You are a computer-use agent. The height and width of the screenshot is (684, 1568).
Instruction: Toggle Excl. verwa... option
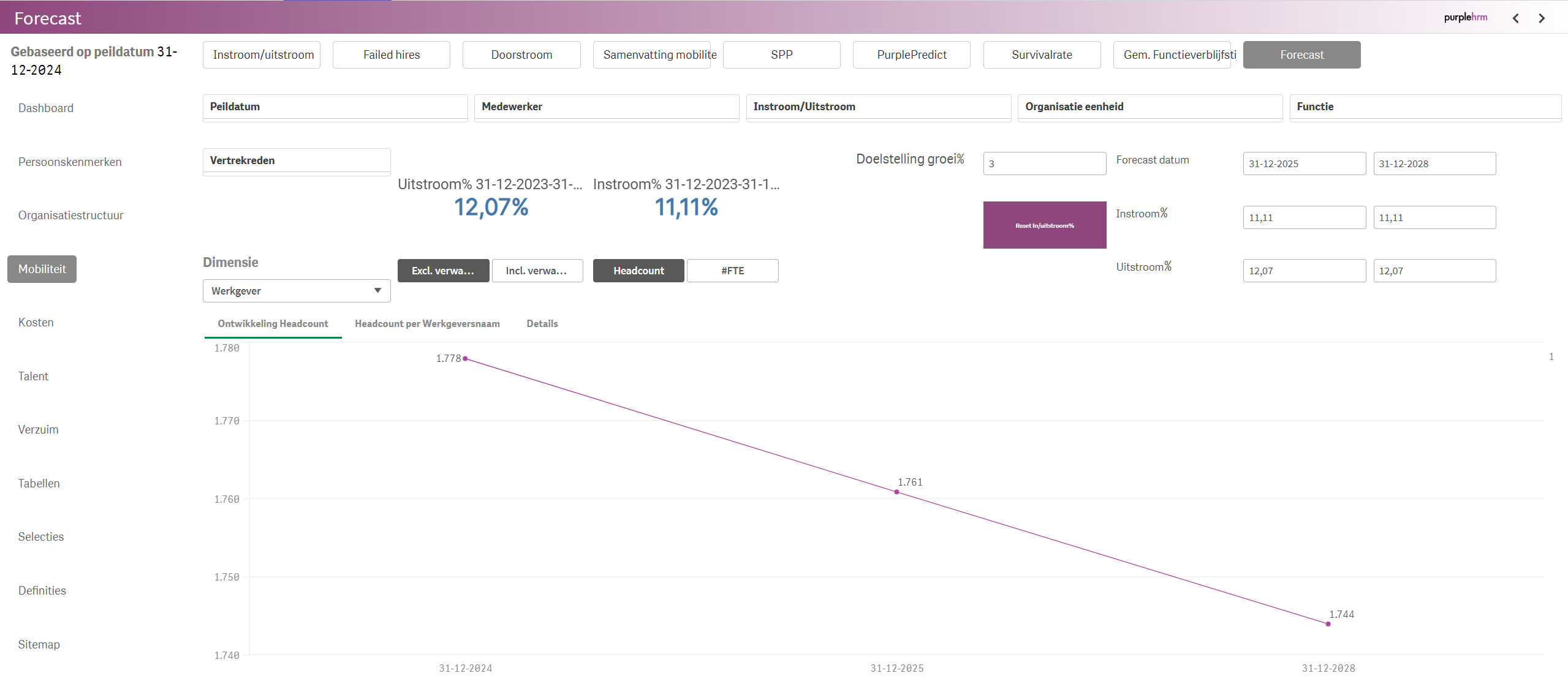click(x=443, y=271)
